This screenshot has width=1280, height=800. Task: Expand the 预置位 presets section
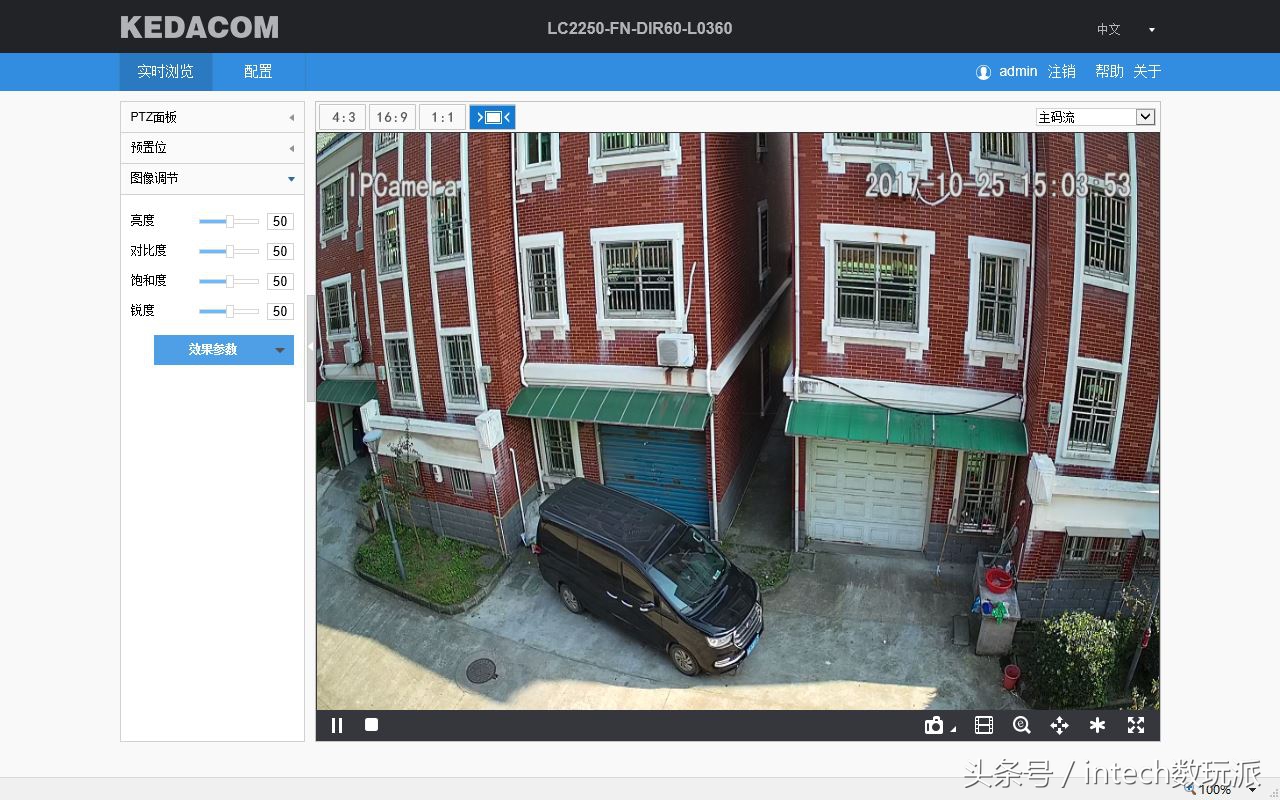pyautogui.click(x=212, y=148)
